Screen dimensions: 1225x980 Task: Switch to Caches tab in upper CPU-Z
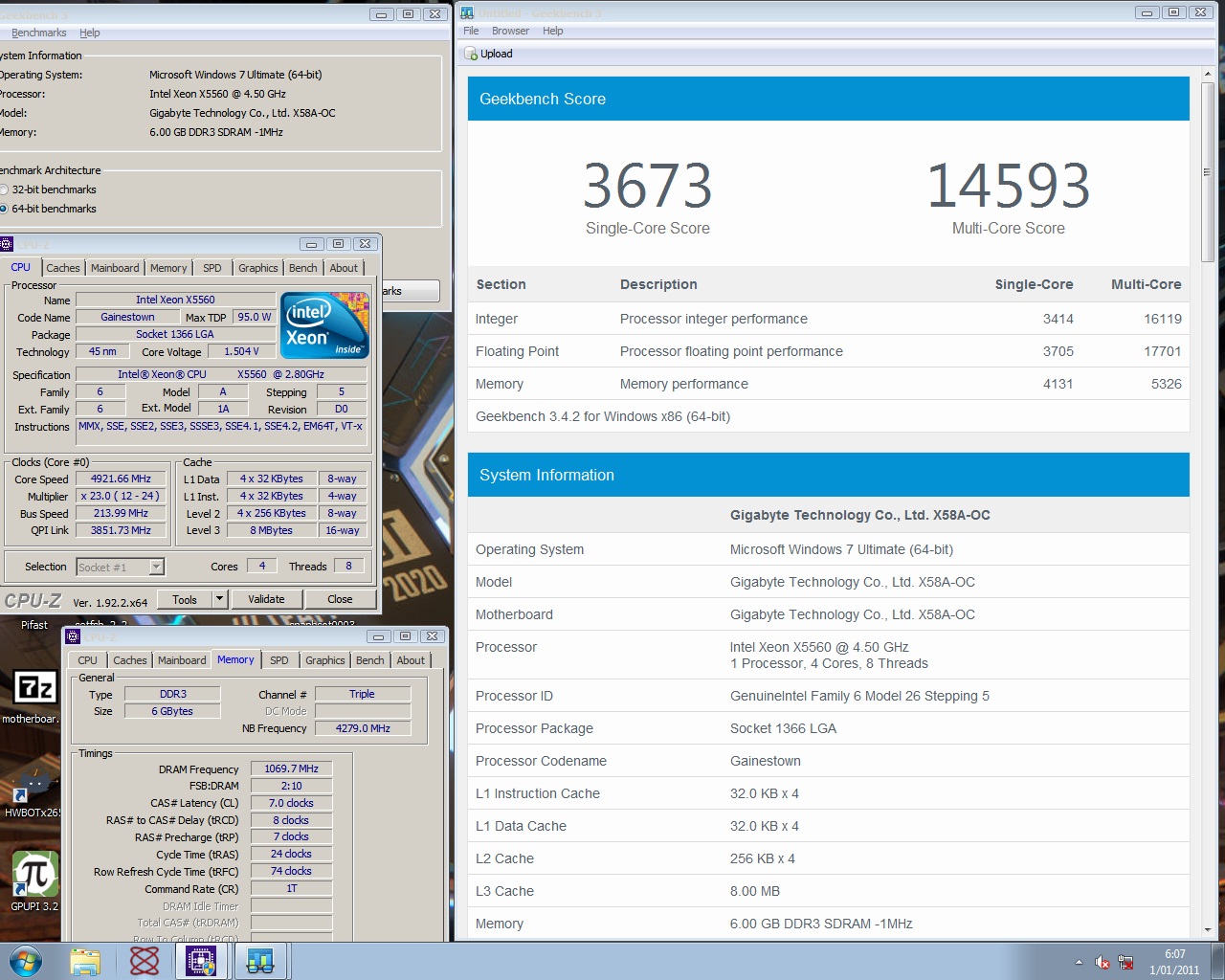coord(63,268)
